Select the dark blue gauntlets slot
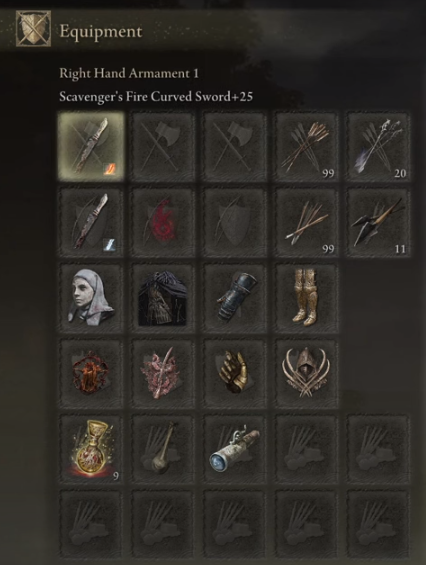 point(235,298)
